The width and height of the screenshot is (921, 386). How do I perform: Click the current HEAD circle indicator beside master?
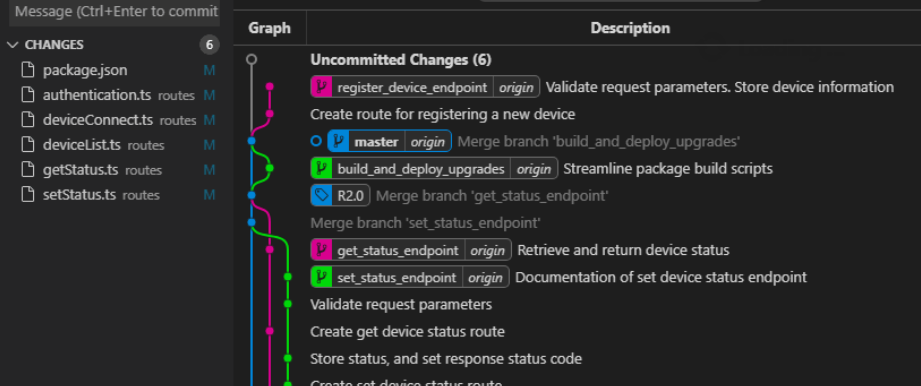coord(316,141)
